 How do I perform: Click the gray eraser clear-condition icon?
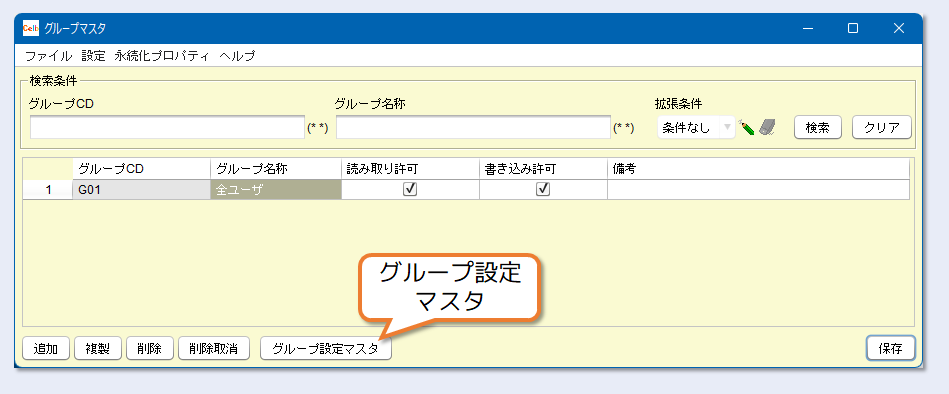pyautogui.click(x=767, y=128)
